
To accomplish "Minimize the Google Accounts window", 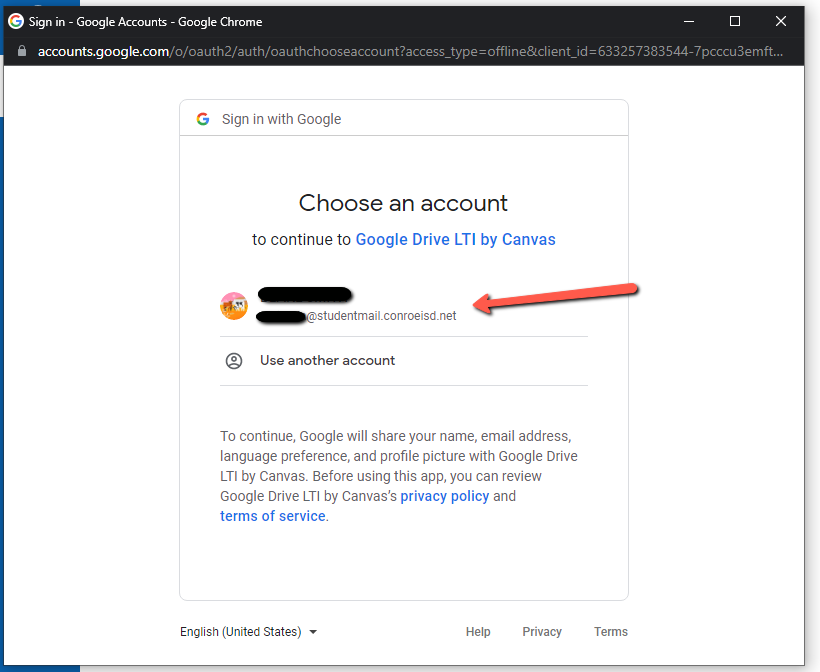I will click(x=689, y=21).
